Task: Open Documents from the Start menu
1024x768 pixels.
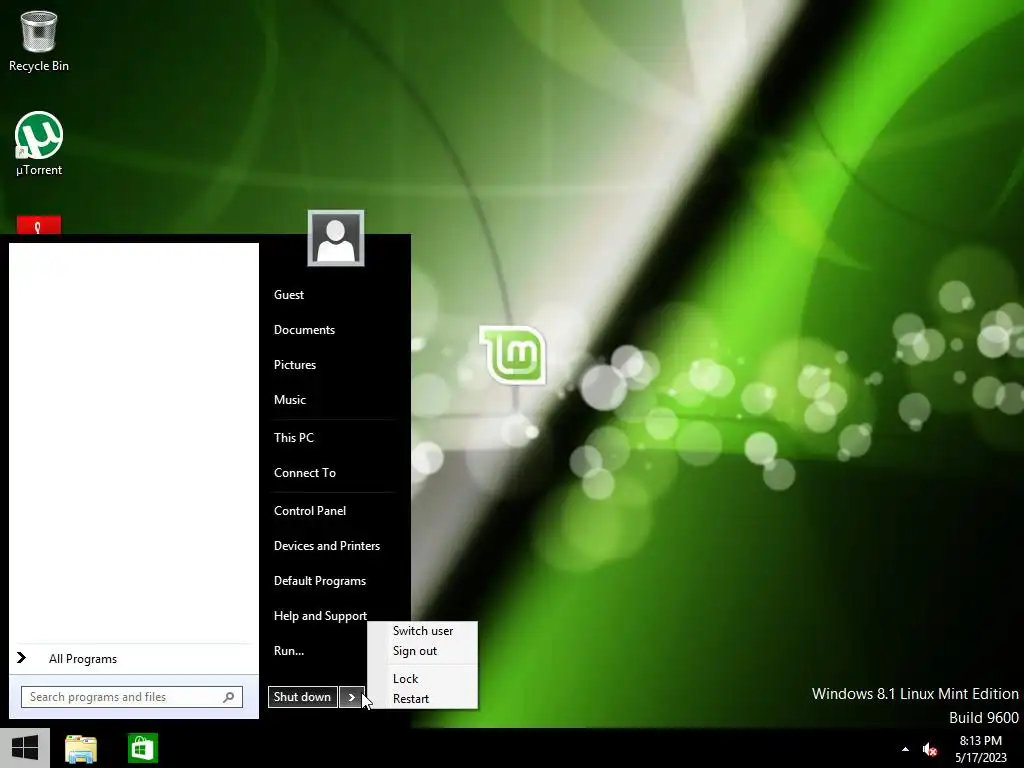Action: 304,330
